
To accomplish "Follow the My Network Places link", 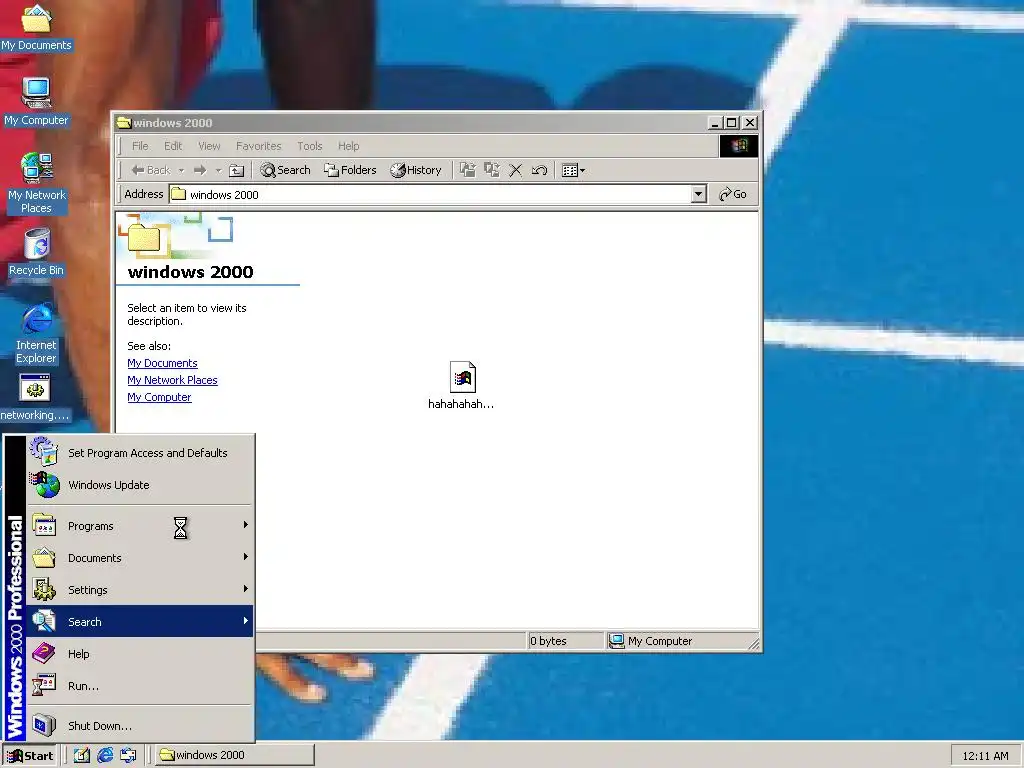I will 172,380.
